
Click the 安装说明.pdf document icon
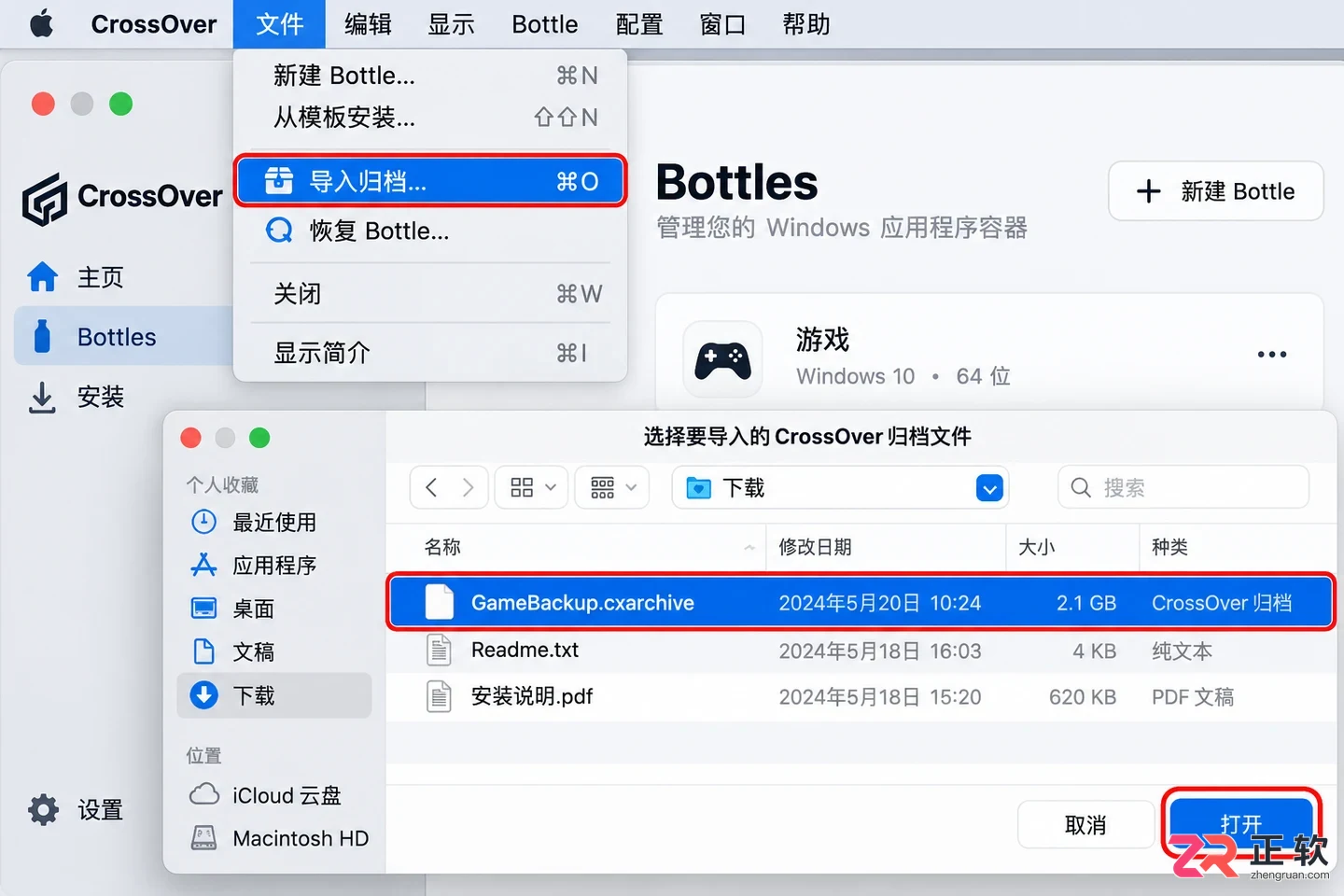tap(439, 696)
